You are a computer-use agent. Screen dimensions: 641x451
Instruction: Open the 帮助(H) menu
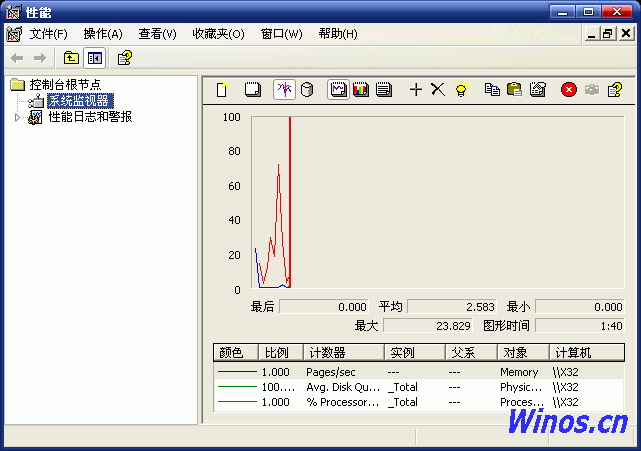coord(338,34)
